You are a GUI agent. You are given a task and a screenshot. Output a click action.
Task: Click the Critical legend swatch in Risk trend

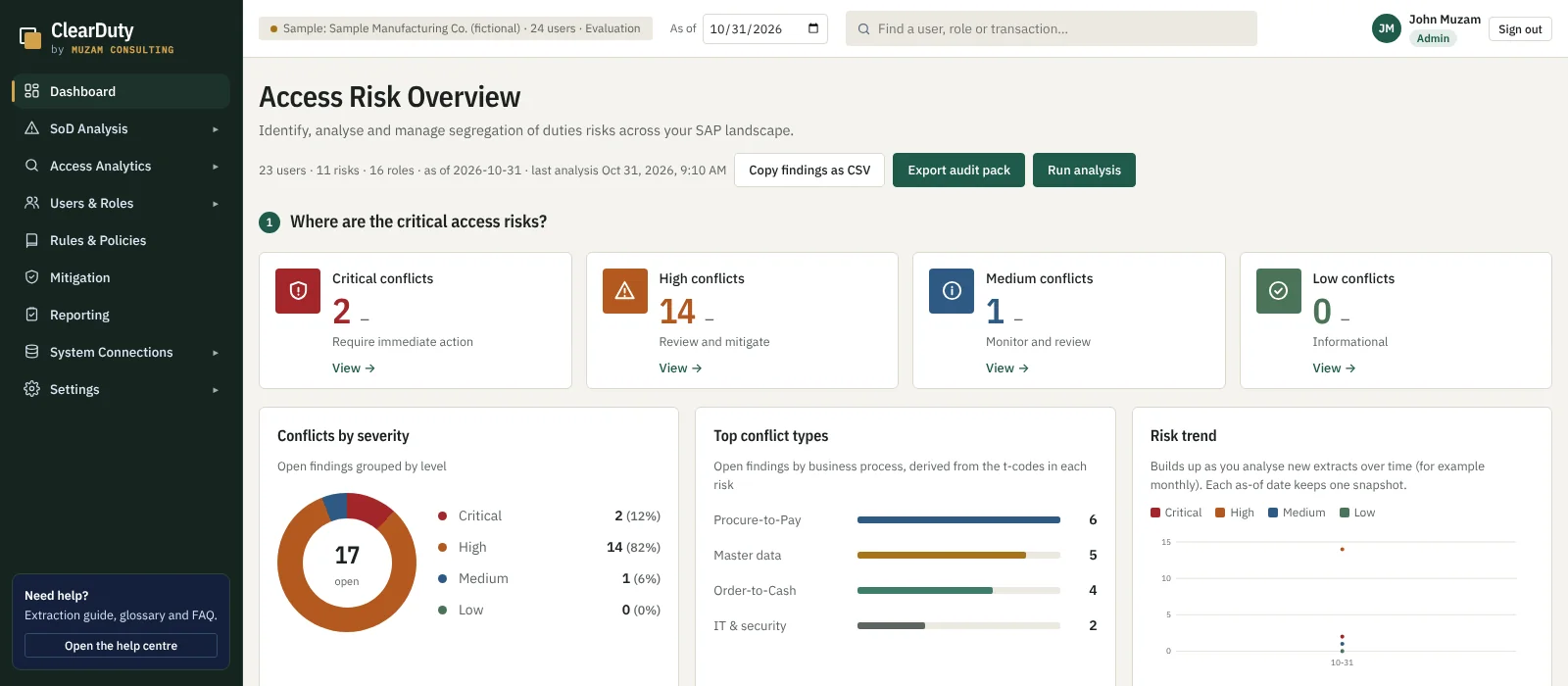[x=1155, y=513]
